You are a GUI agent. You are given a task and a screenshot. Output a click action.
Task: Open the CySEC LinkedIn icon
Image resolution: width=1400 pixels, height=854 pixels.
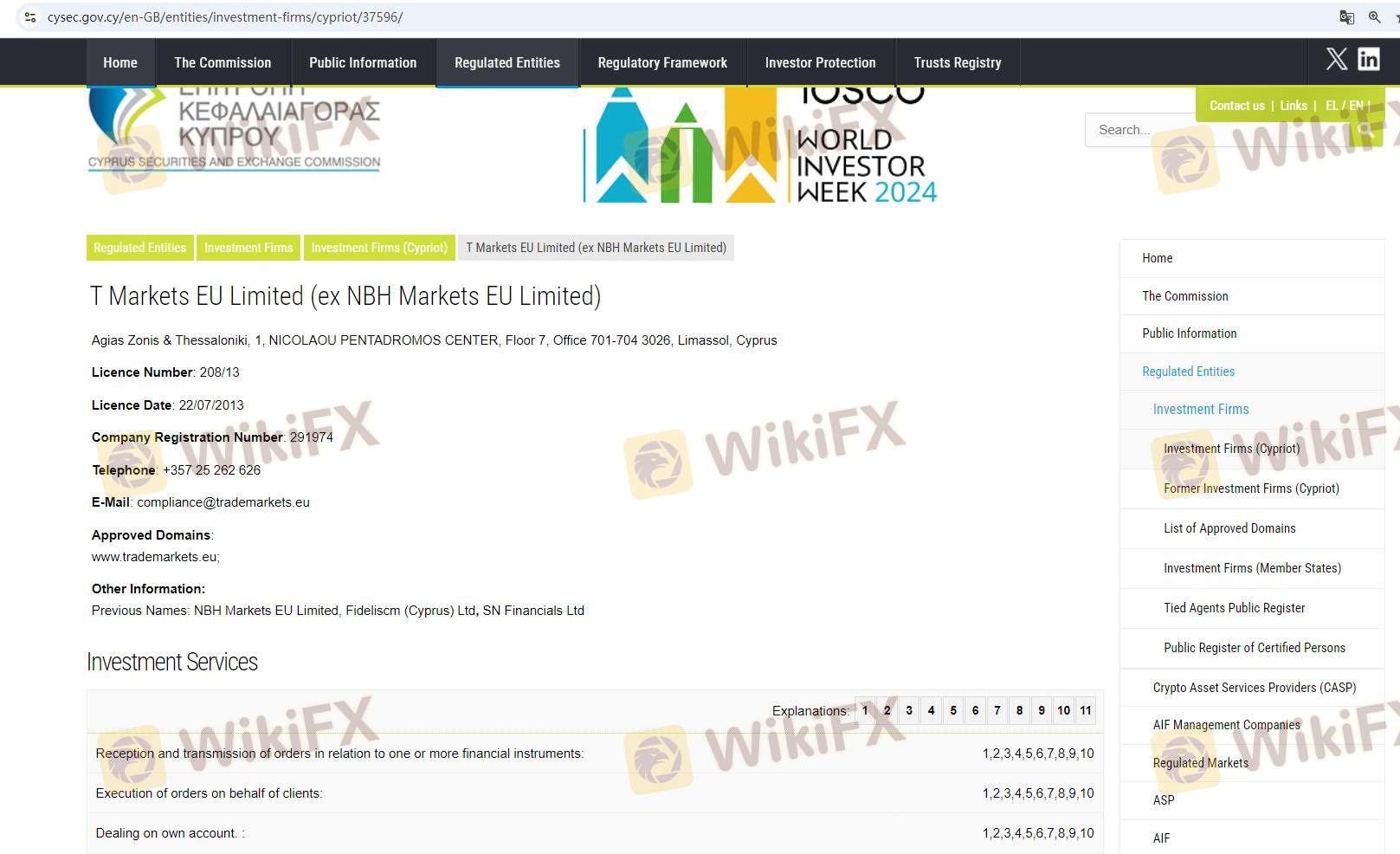[1369, 59]
